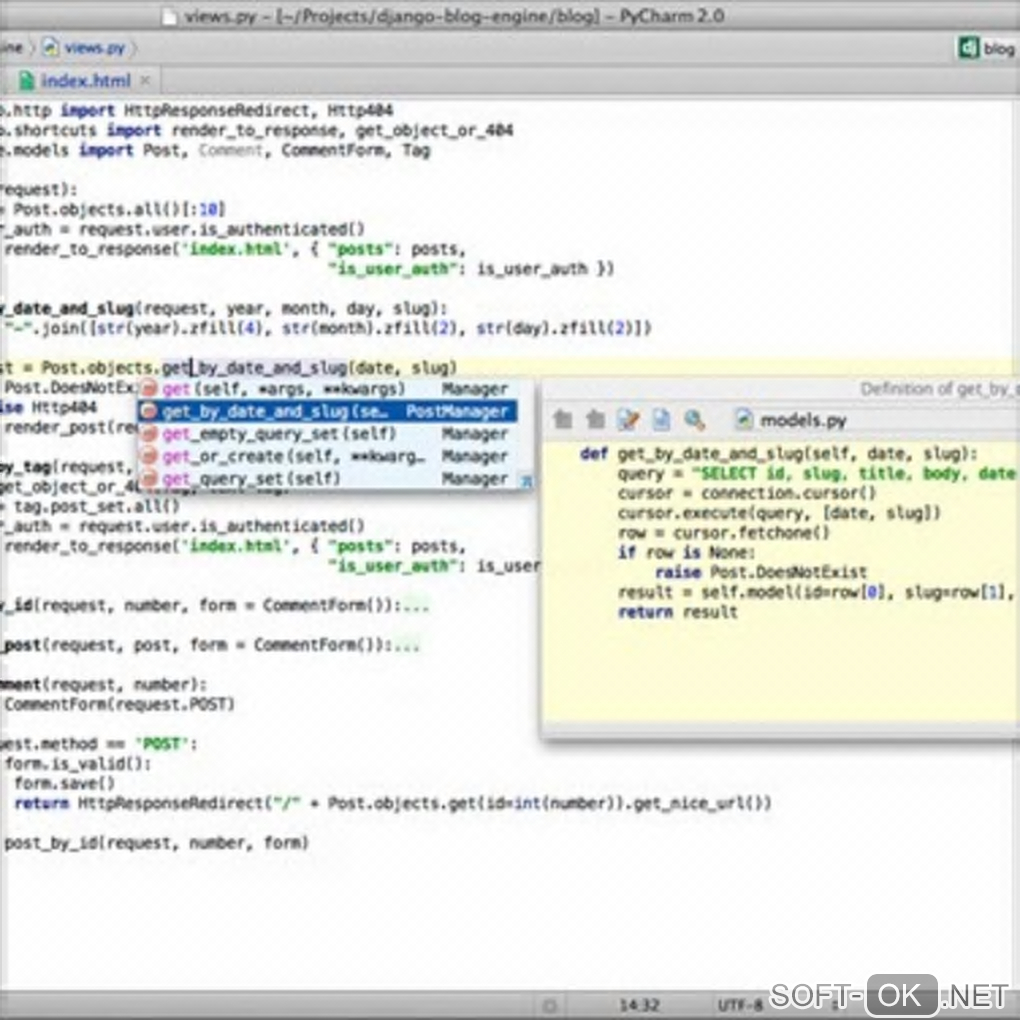Choose get_or_create completion entry
Screen dimensions: 1020x1020
point(328,456)
